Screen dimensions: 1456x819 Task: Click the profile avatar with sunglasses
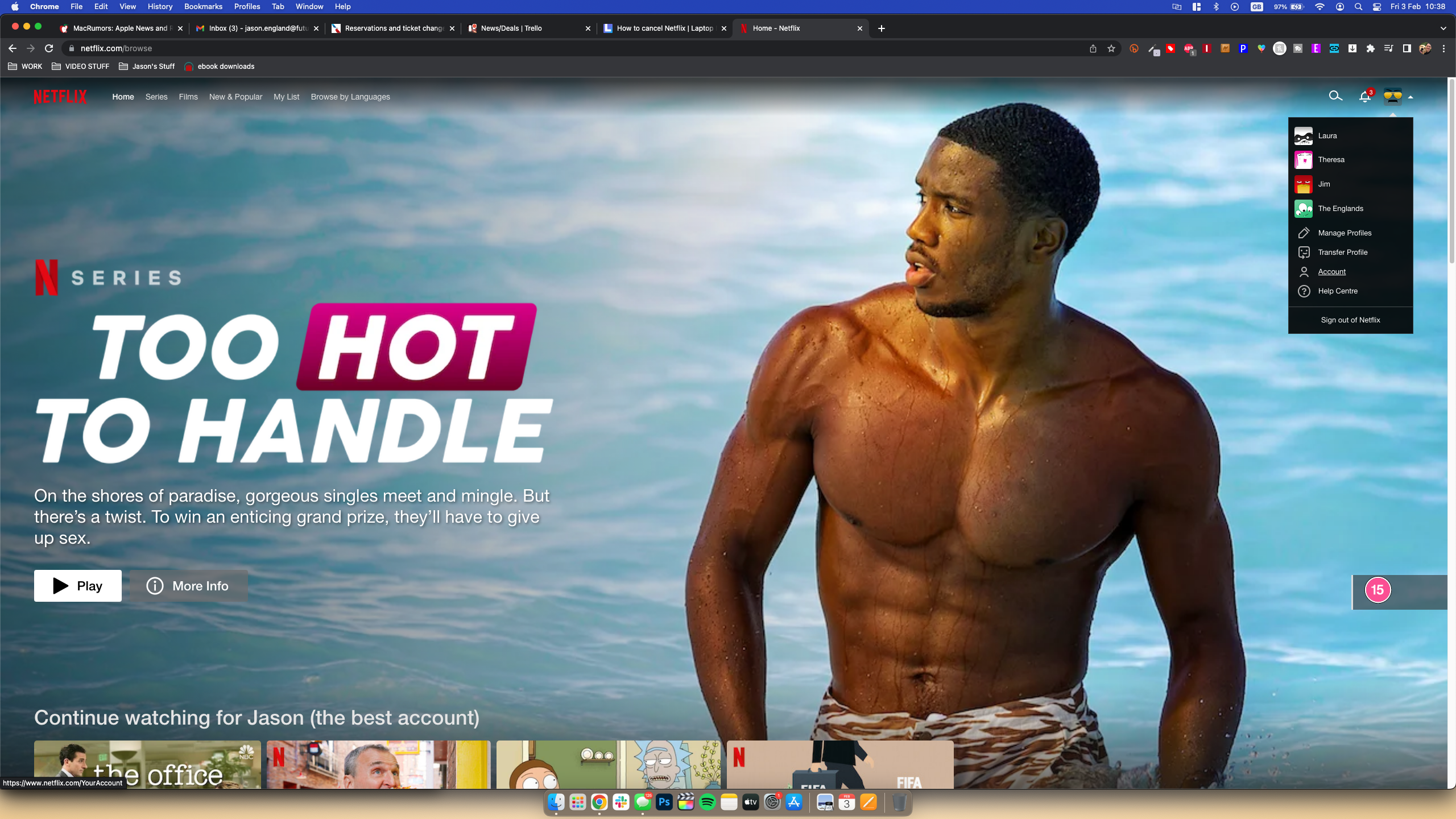point(1393,97)
